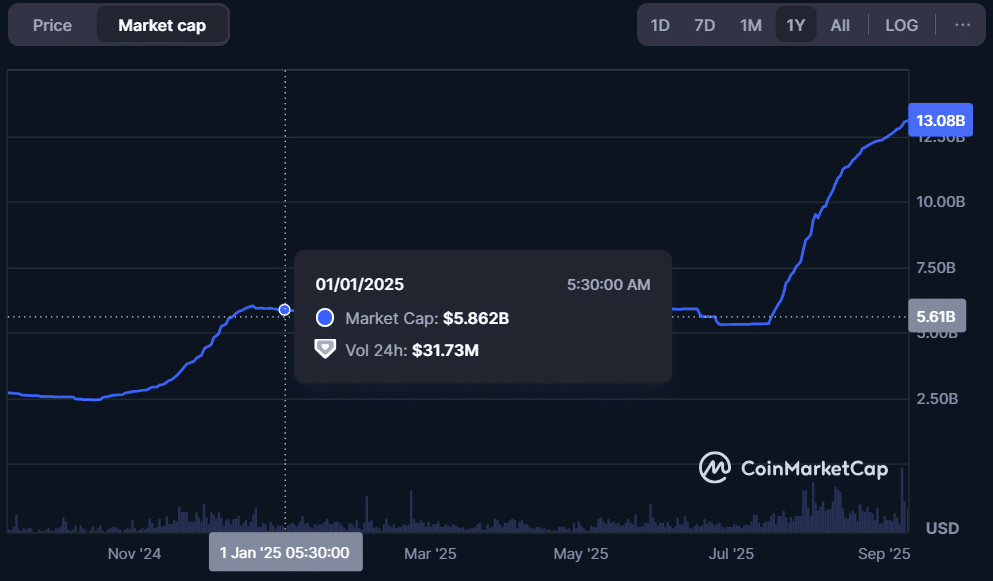Click the 13.08B current value label
The image size is (993, 581).
(x=940, y=121)
